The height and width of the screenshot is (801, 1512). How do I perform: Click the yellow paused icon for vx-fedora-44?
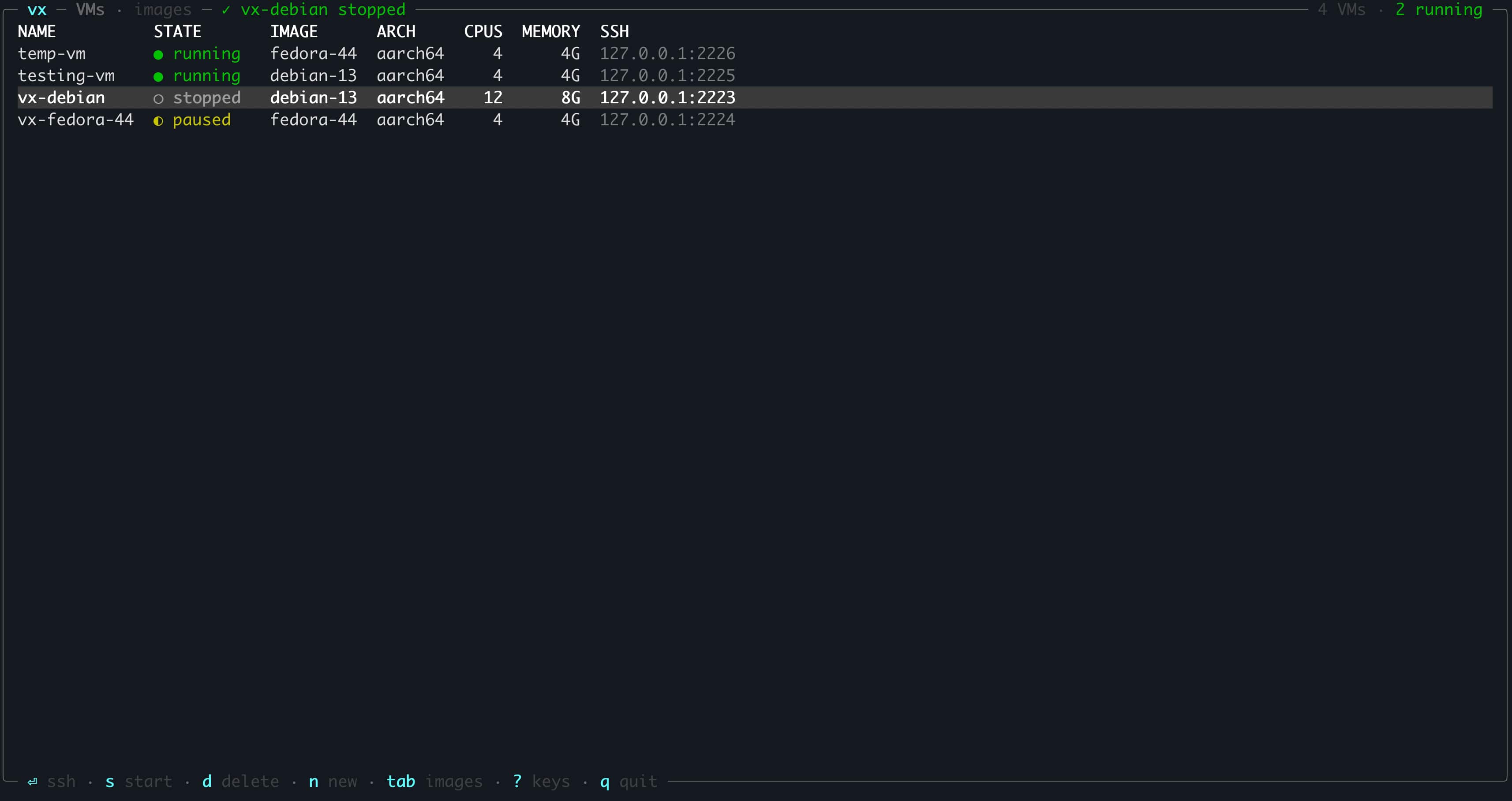tap(158, 121)
